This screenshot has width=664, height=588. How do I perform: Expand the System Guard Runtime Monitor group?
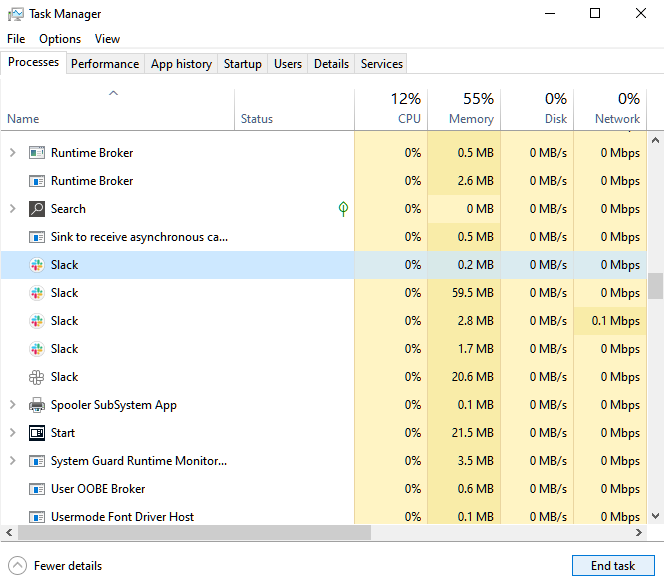click(13, 461)
